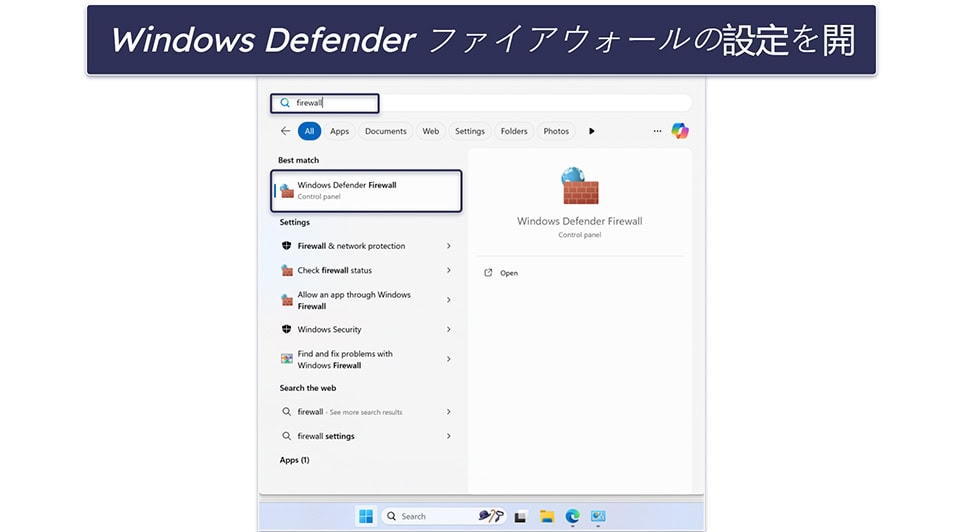Open Firewall & network protection setting

point(366,246)
